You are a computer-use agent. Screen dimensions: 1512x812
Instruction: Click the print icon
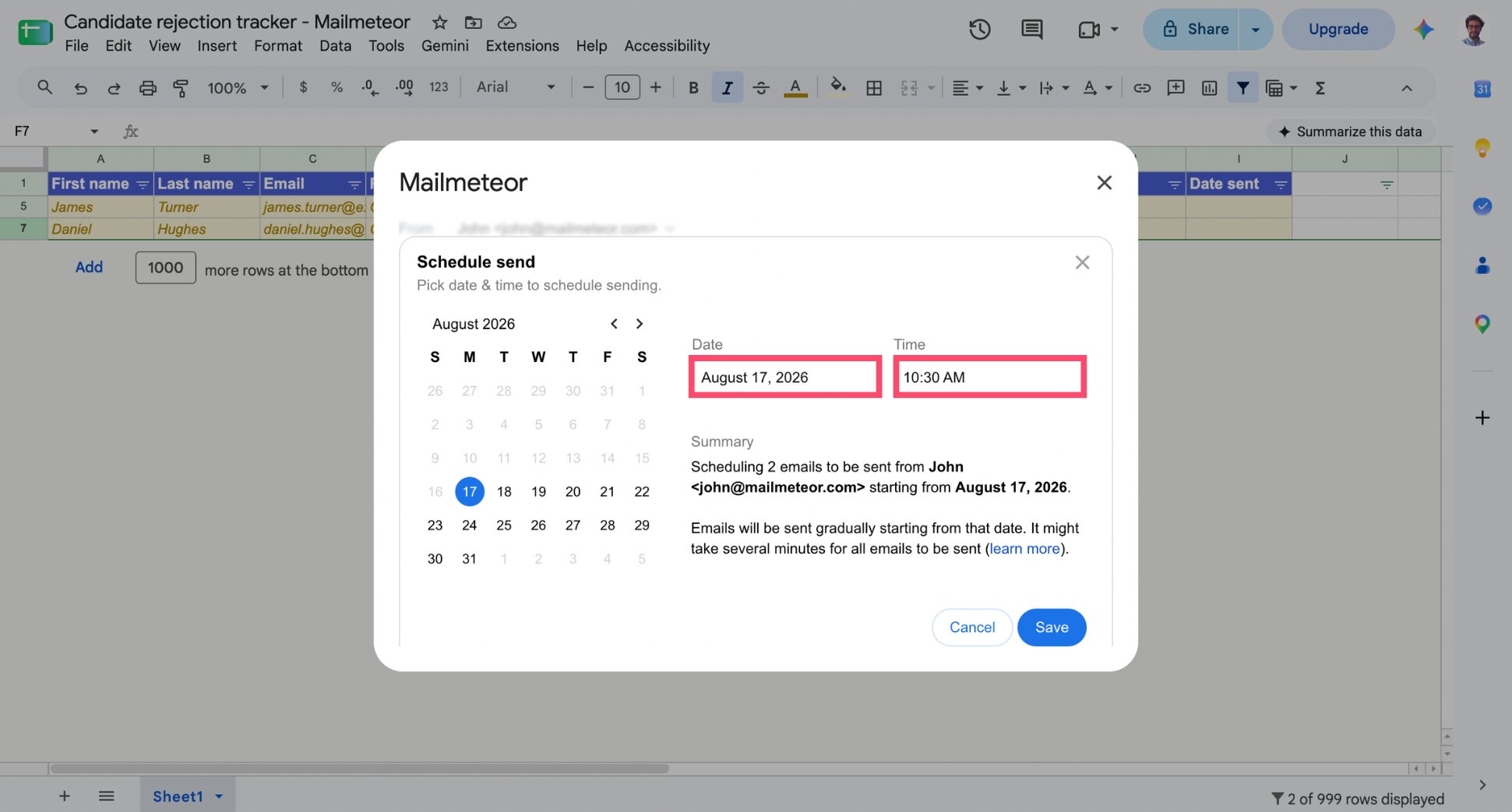147,88
